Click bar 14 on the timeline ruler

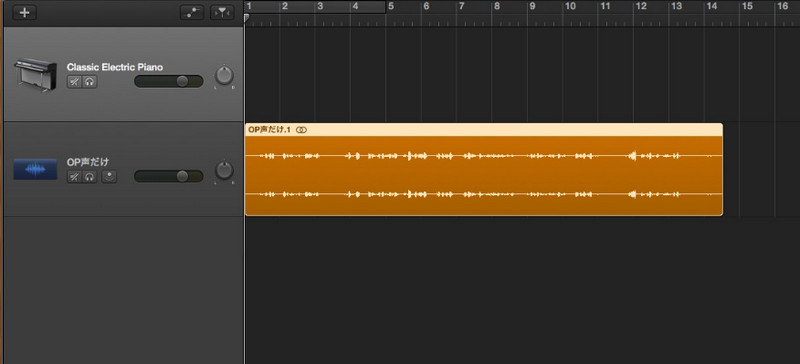711,7
